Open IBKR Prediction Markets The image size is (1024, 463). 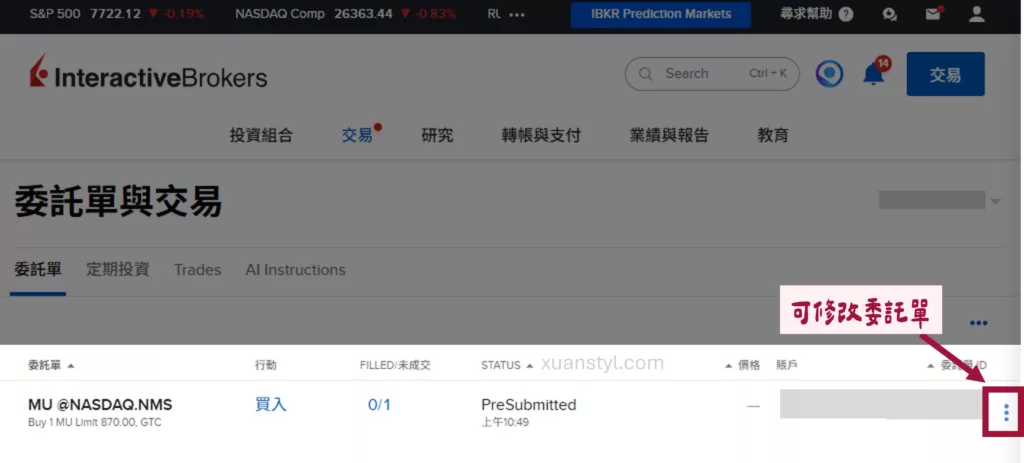coord(661,14)
